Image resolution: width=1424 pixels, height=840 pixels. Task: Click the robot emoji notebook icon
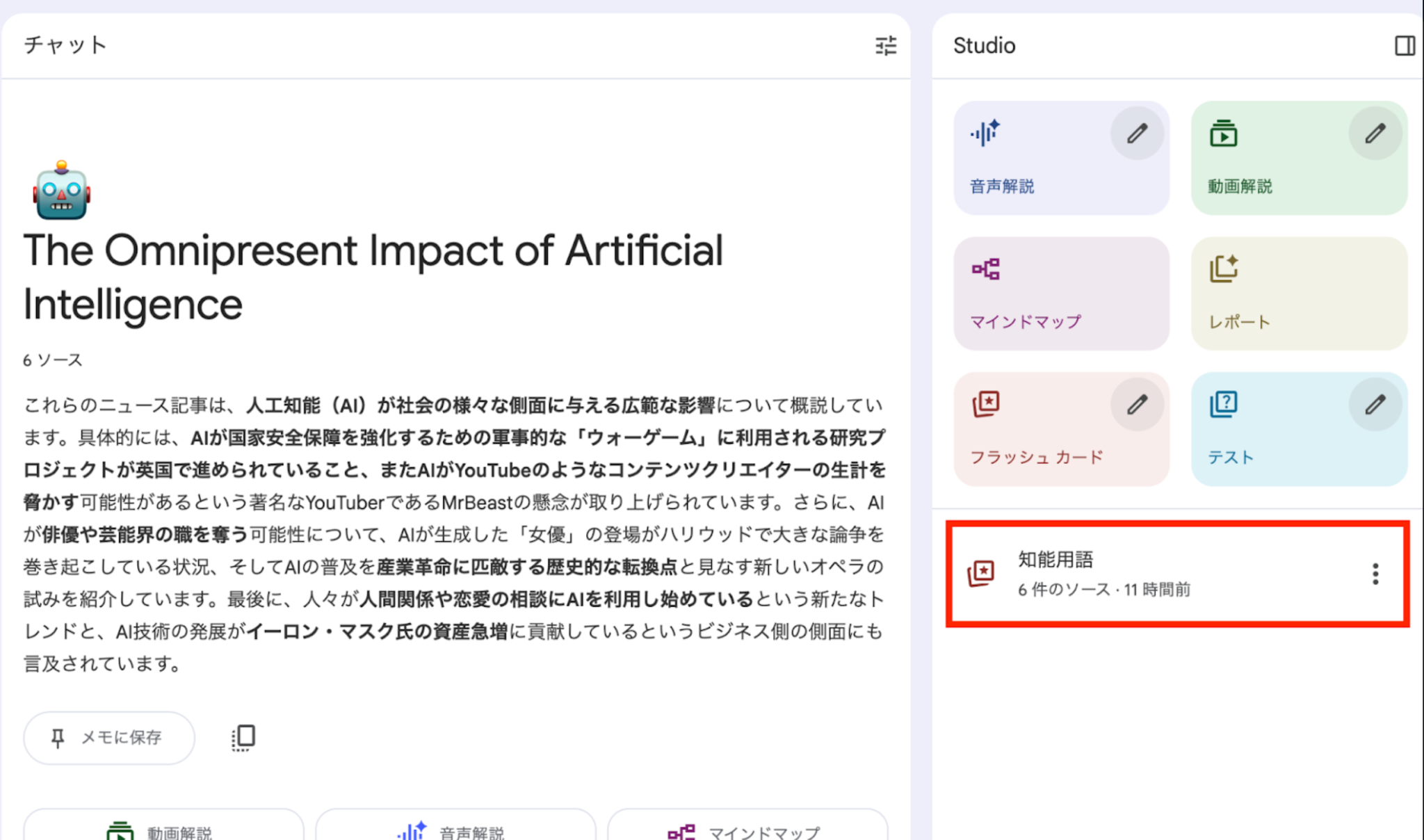(61, 191)
